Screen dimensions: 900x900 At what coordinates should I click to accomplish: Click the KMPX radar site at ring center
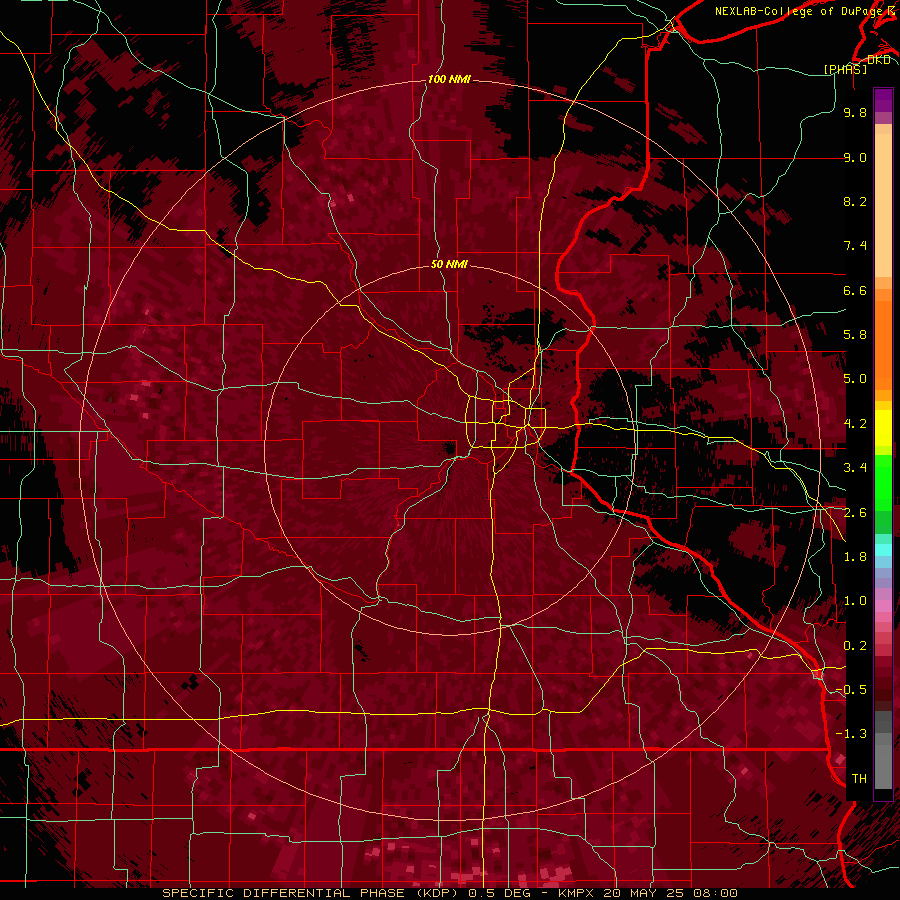[x=449, y=448]
